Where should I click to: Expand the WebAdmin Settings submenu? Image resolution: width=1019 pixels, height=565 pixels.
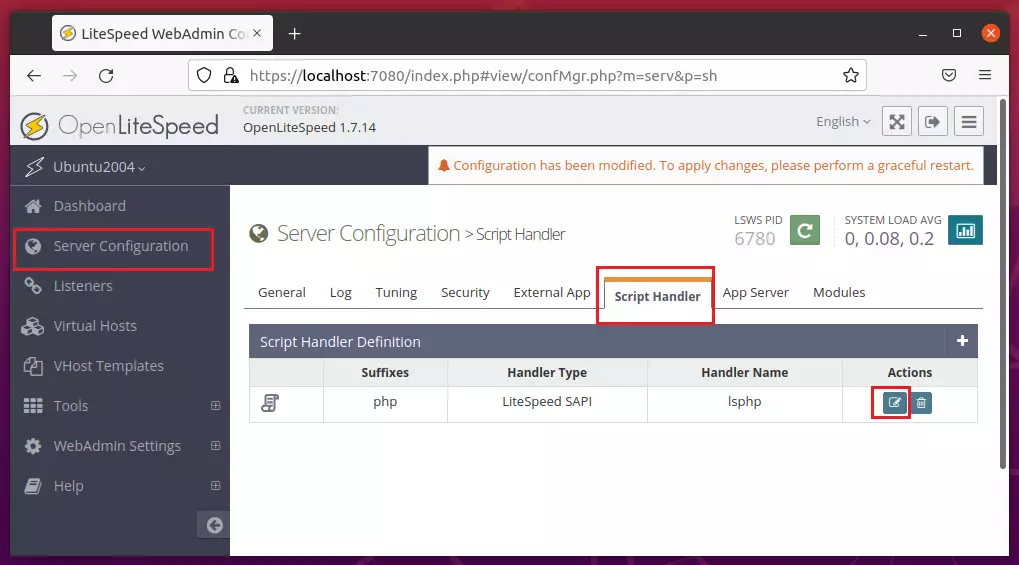216,446
